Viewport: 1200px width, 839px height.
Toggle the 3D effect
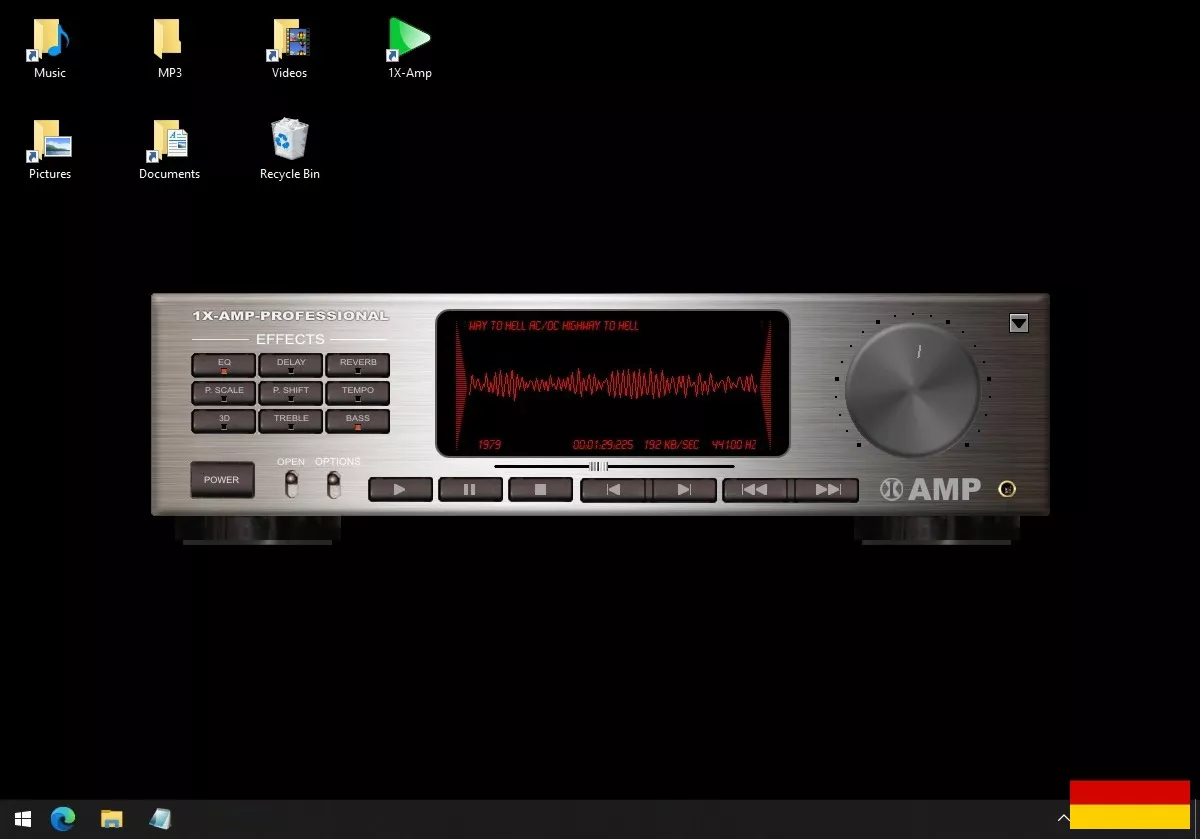pyautogui.click(x=224, y=421)
